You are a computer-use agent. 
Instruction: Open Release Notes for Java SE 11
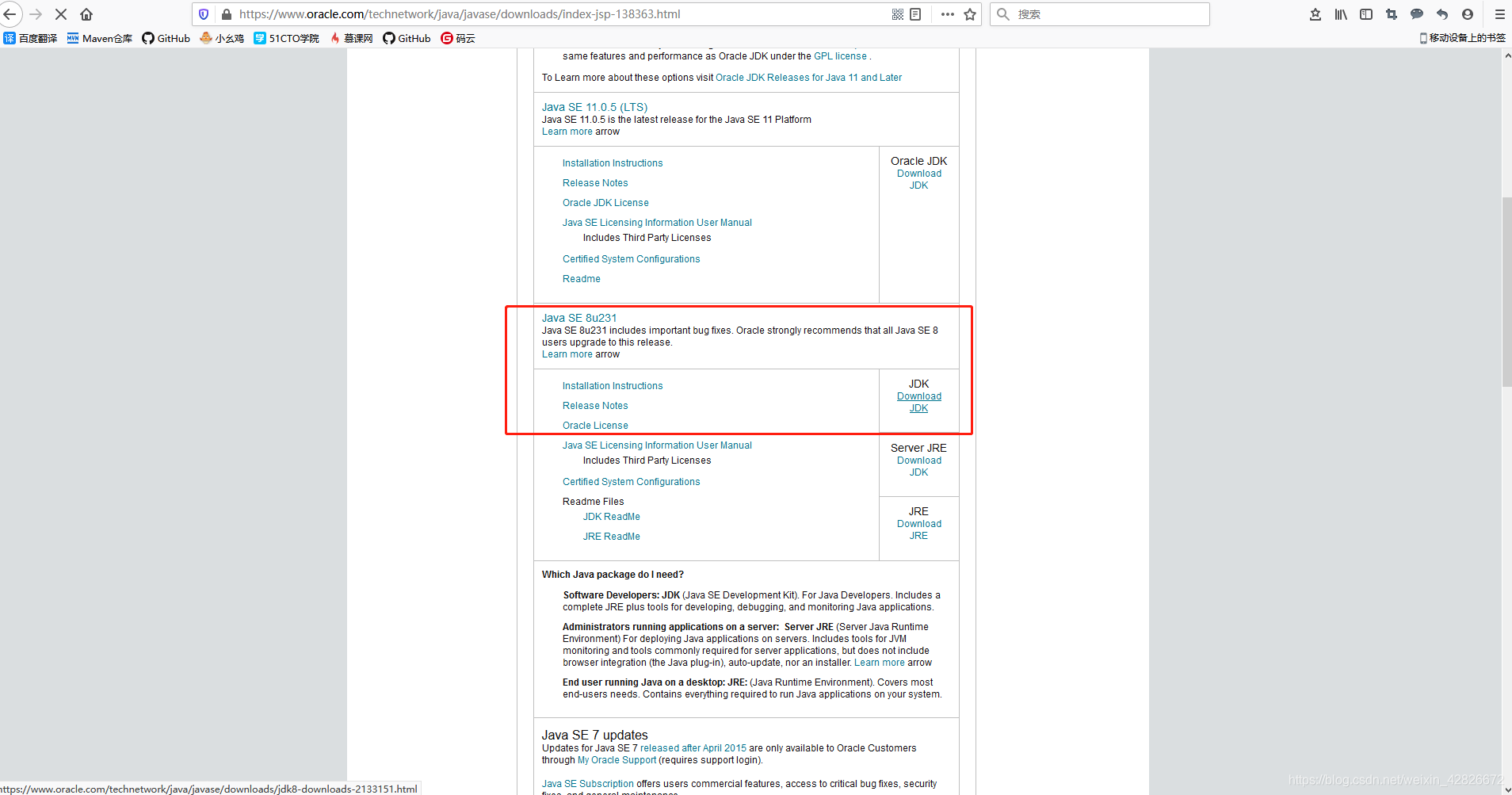tap(595, 183)
